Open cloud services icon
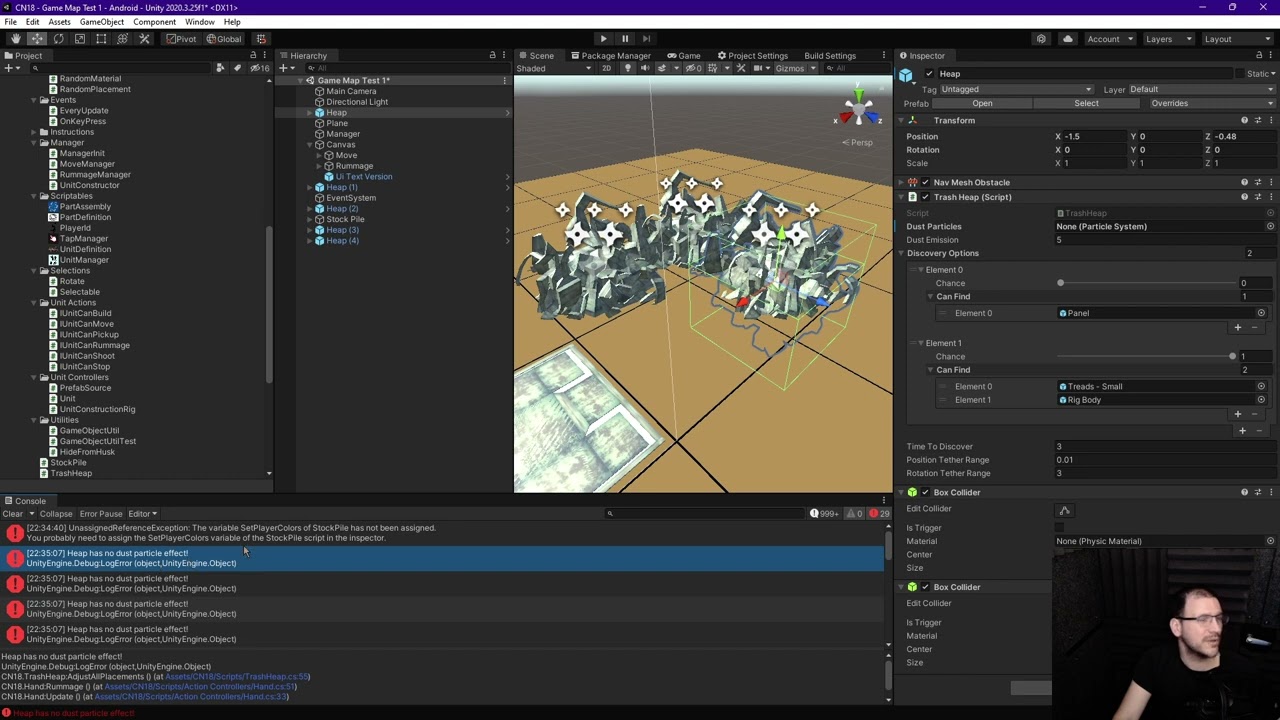The image size is (1280, 720). click(x=1067, y=39)
